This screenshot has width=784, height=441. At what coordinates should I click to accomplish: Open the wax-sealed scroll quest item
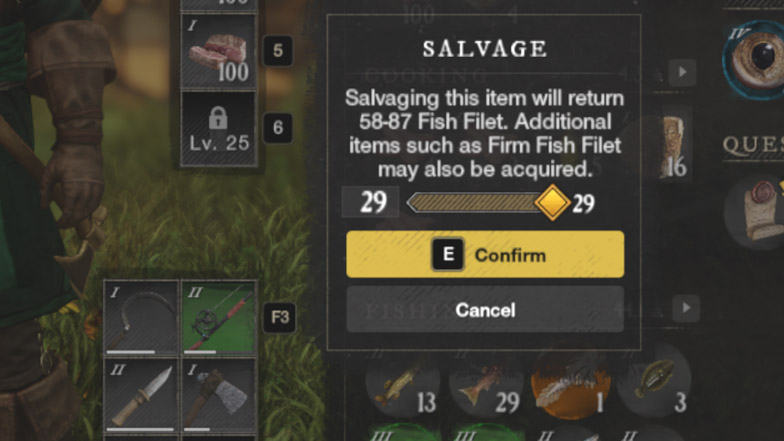[x=756, y=212]
